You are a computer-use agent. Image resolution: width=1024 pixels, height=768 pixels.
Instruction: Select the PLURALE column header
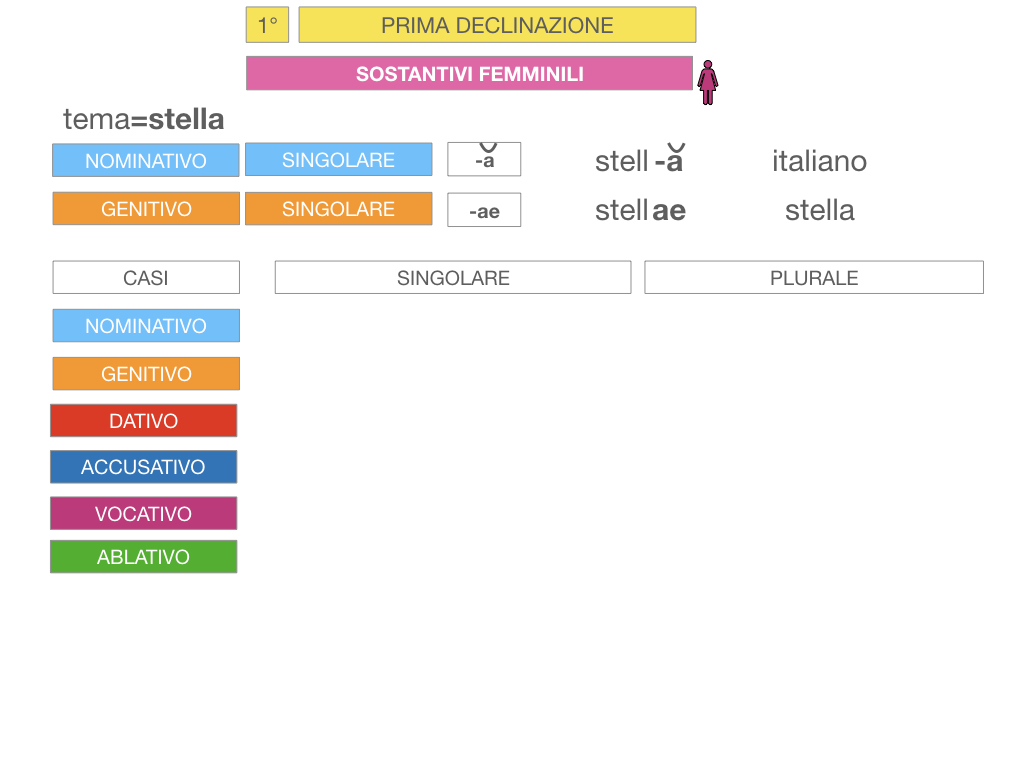(x=814, y=278)
